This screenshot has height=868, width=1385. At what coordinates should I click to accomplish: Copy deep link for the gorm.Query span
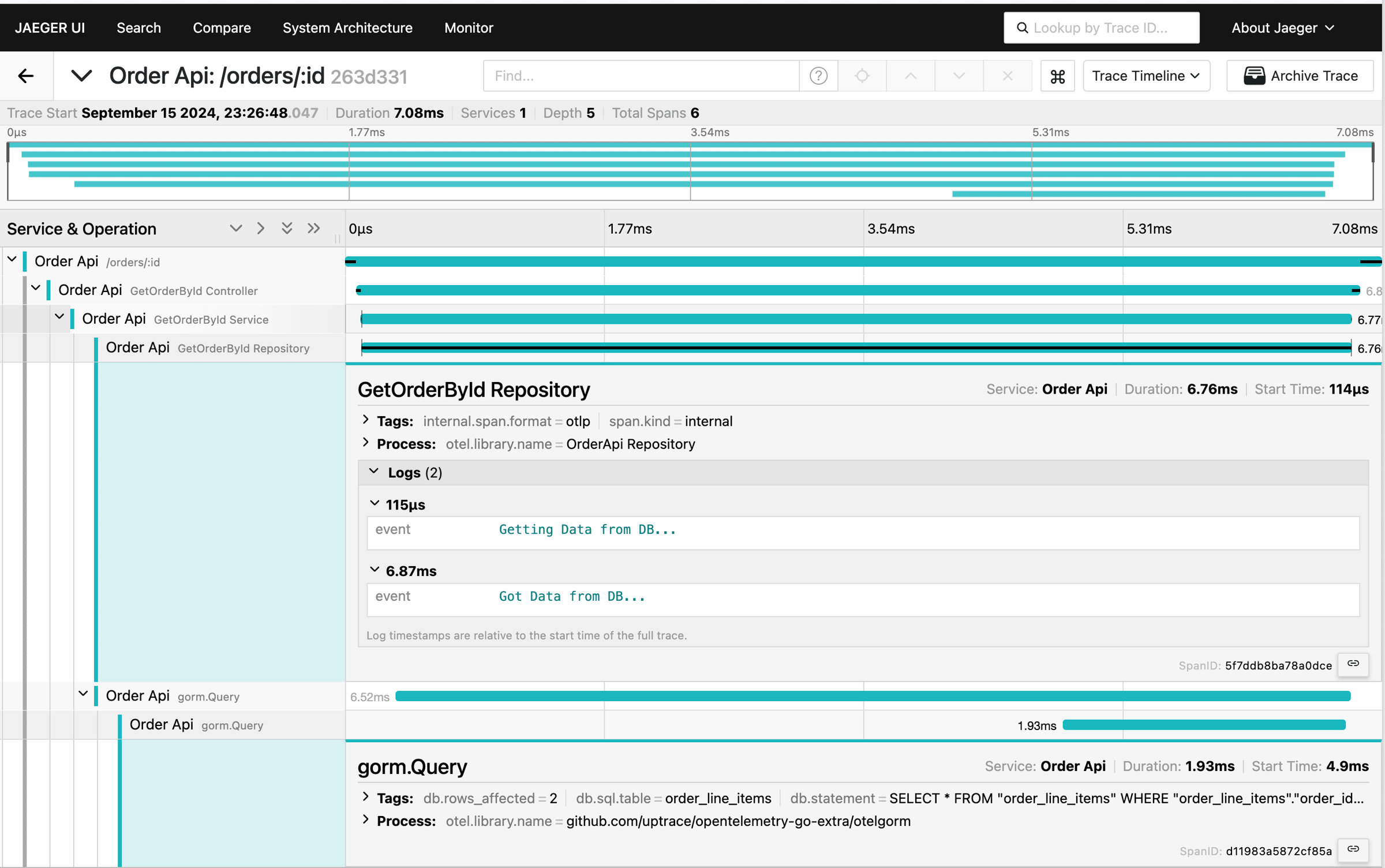click(1353, 850)
